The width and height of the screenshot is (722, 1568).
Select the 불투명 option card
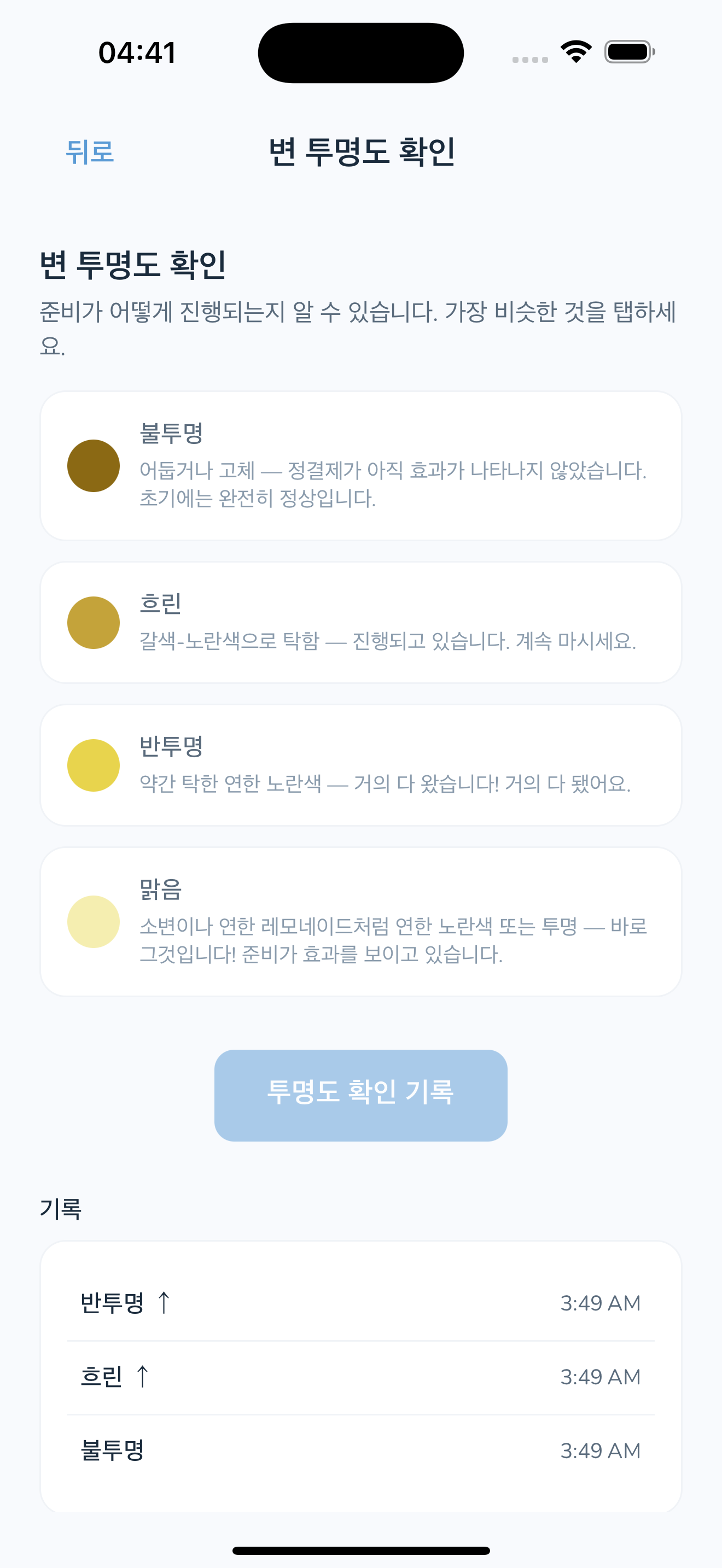click(361, 466)
